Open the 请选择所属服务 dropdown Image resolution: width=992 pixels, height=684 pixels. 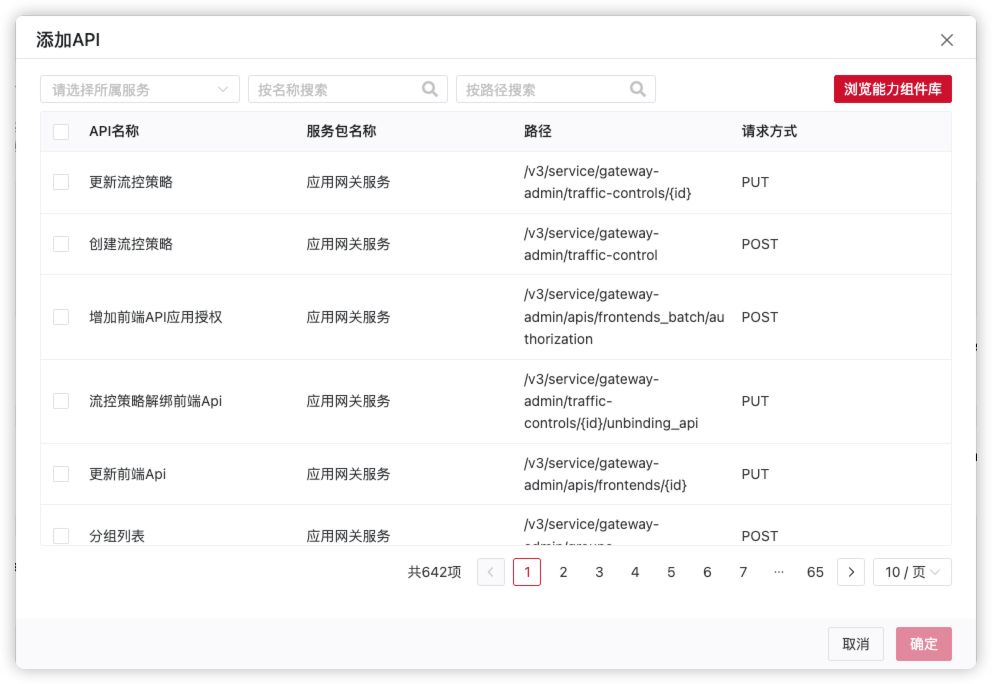pyautogui.click(x=138, y=88)
